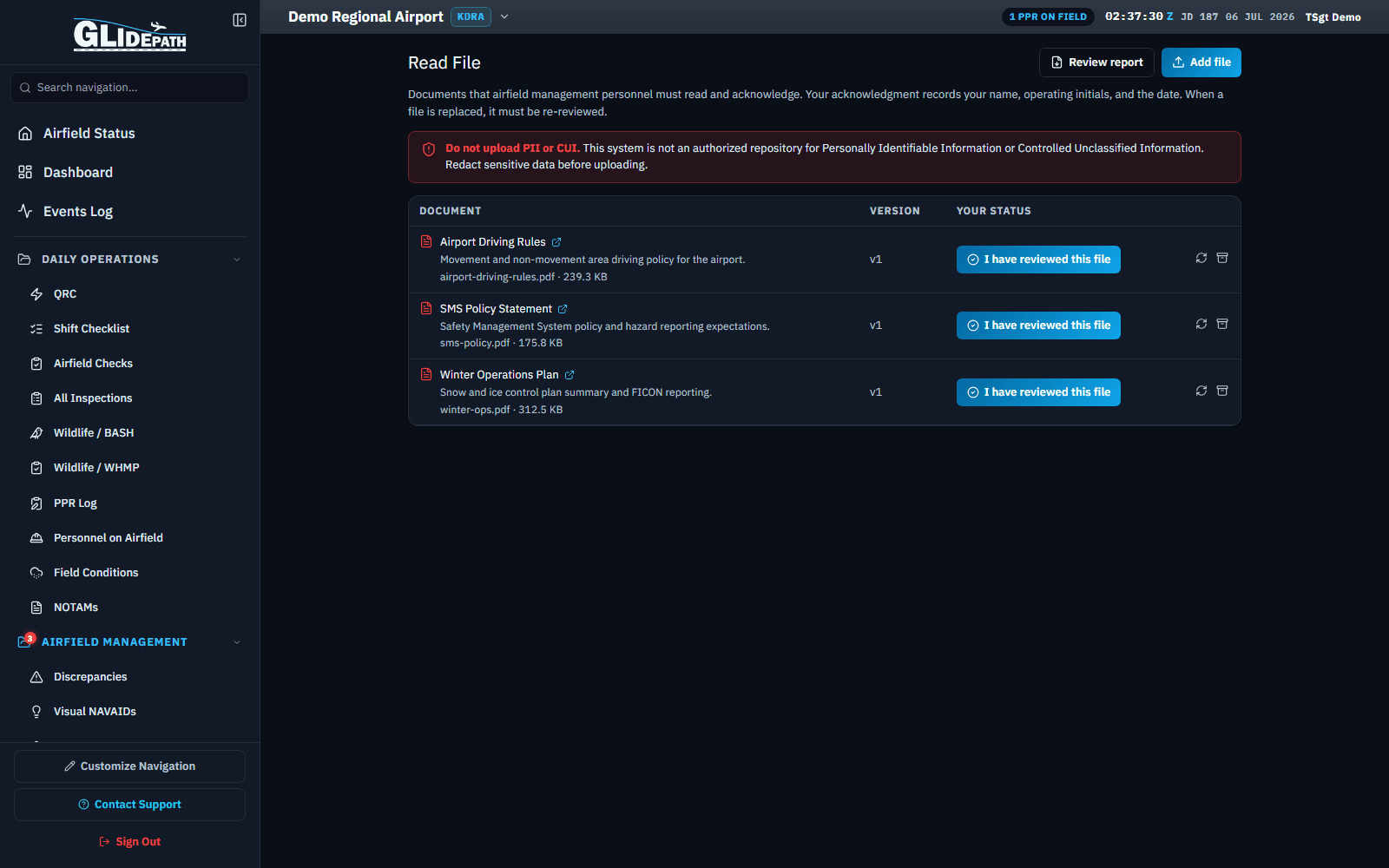
Task: Collapse the Daily Operations section chevron
Action: [237, 260]
